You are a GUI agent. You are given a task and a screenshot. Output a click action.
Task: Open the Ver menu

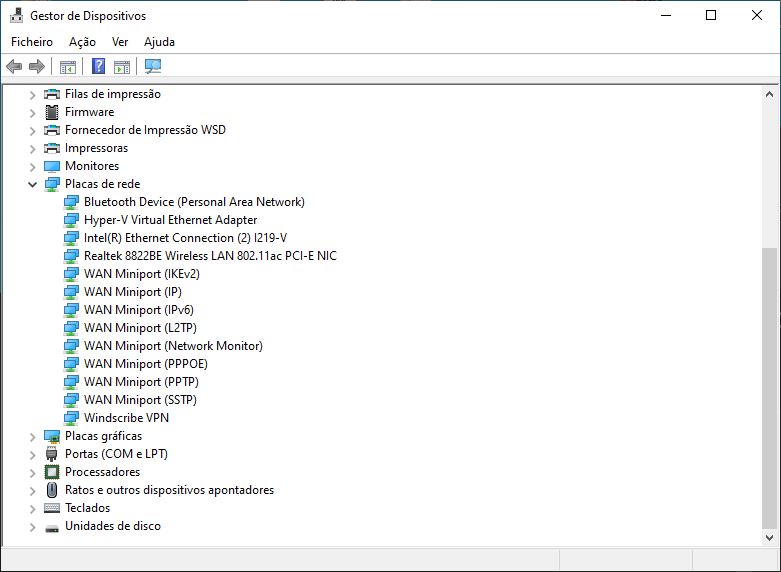click(120, 42)
